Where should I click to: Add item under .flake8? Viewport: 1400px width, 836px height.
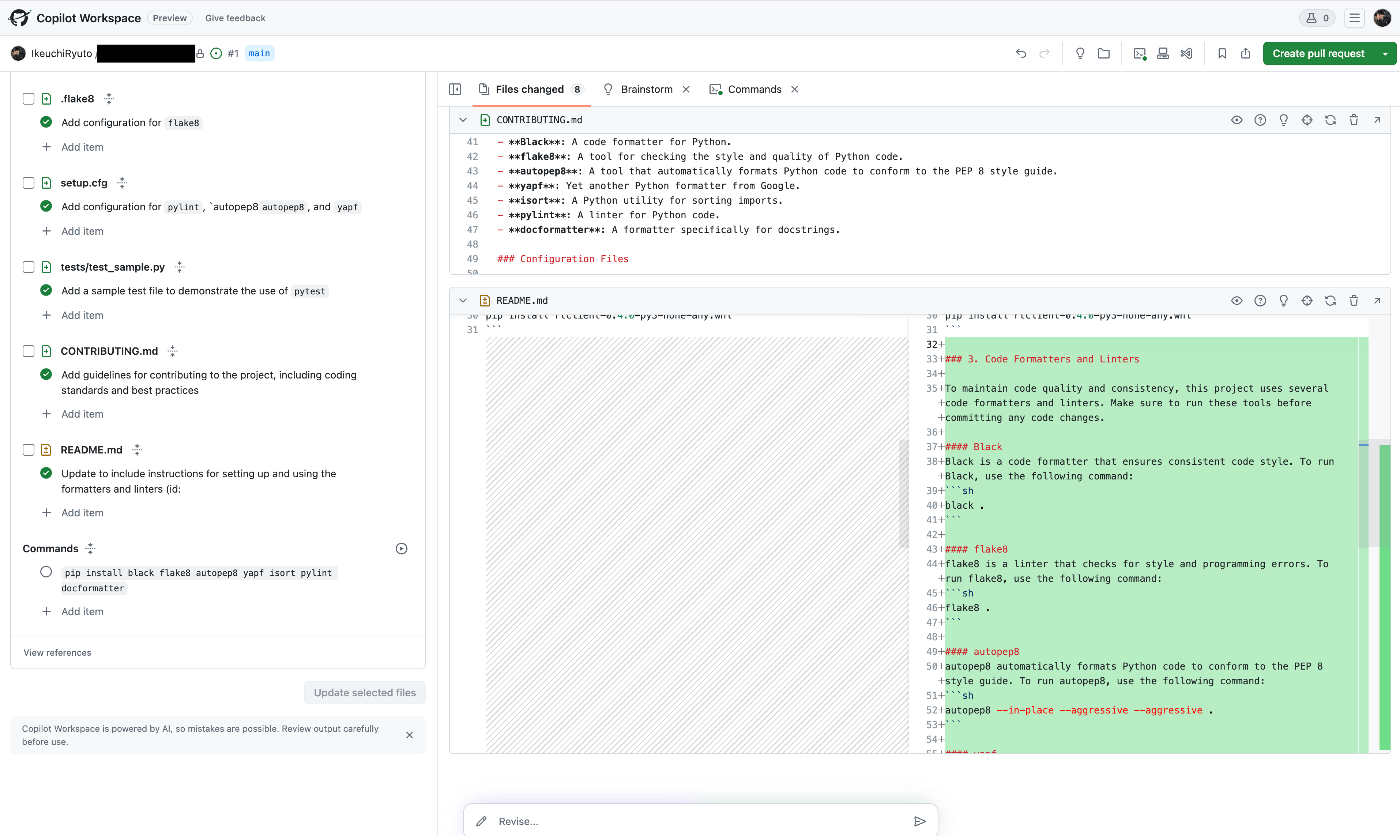(x=73, y=147)
